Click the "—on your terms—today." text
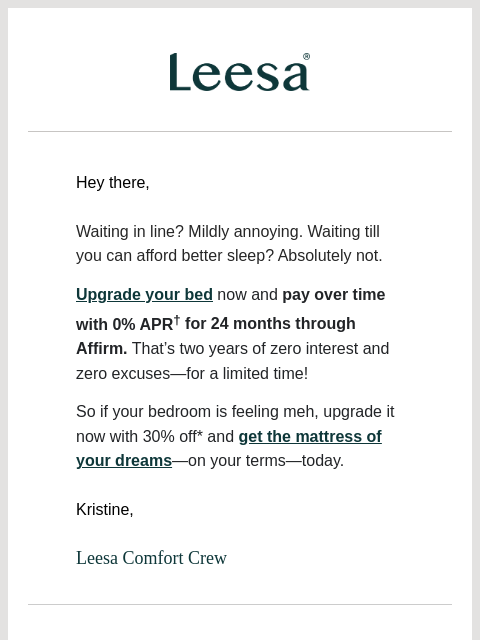480x640 pixels. tap(258, 460)
